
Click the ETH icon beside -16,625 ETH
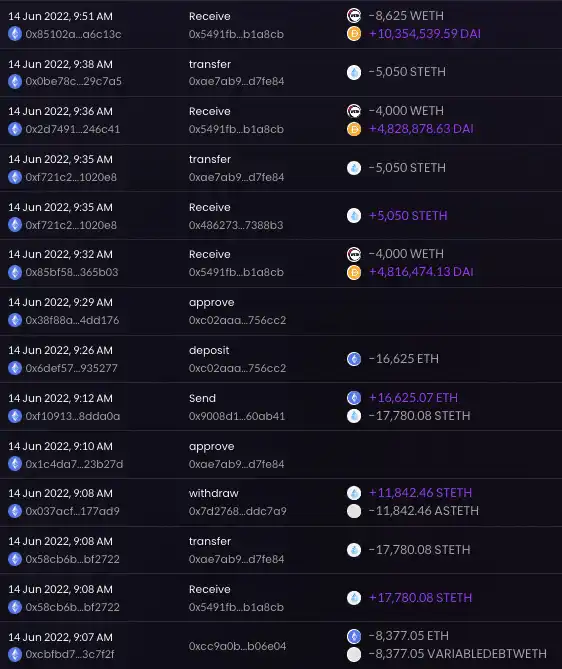coord(354,359)
